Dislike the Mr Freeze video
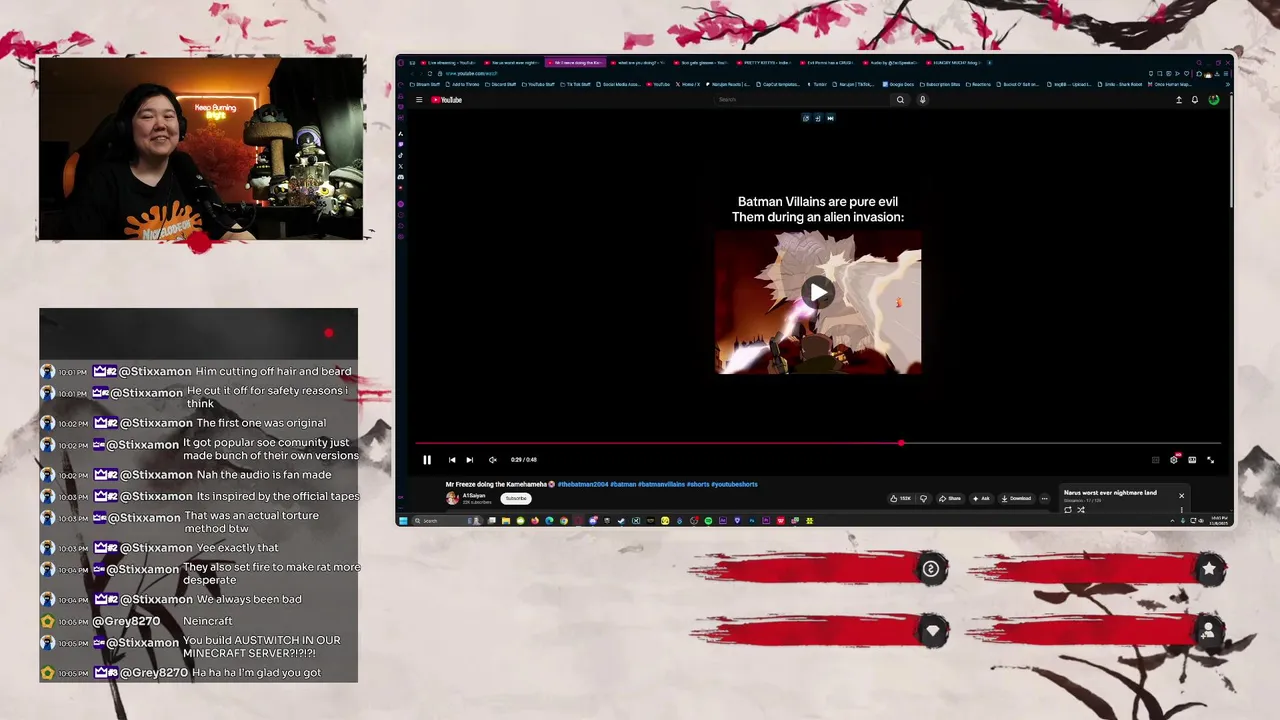 coord(923,498)
